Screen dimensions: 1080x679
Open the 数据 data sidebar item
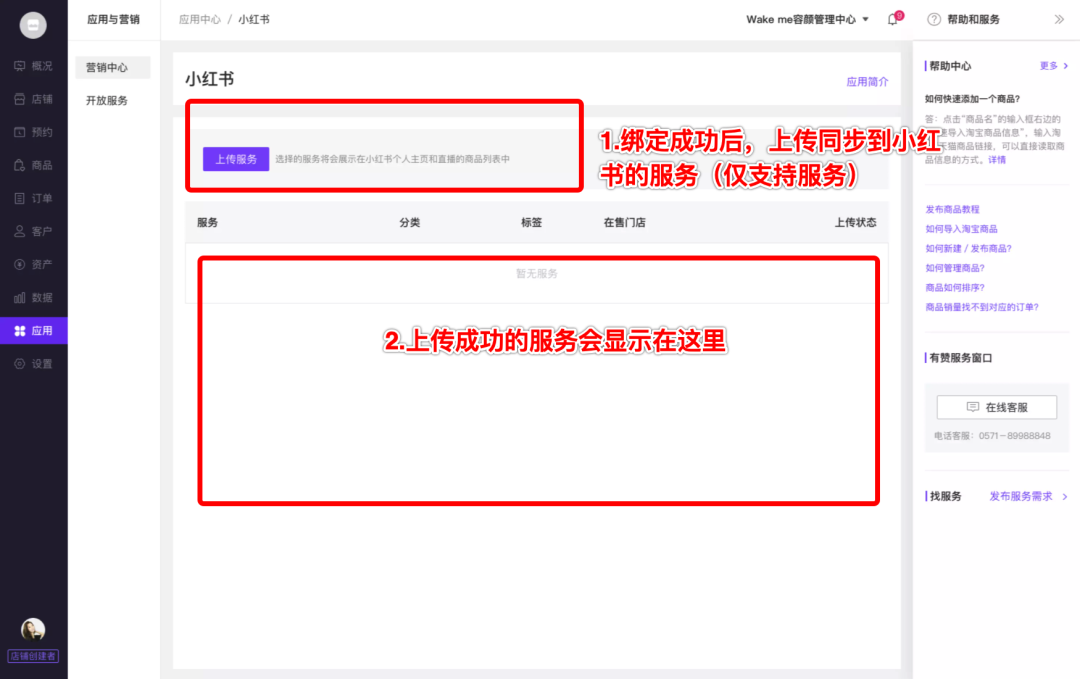tap(33, 297)
